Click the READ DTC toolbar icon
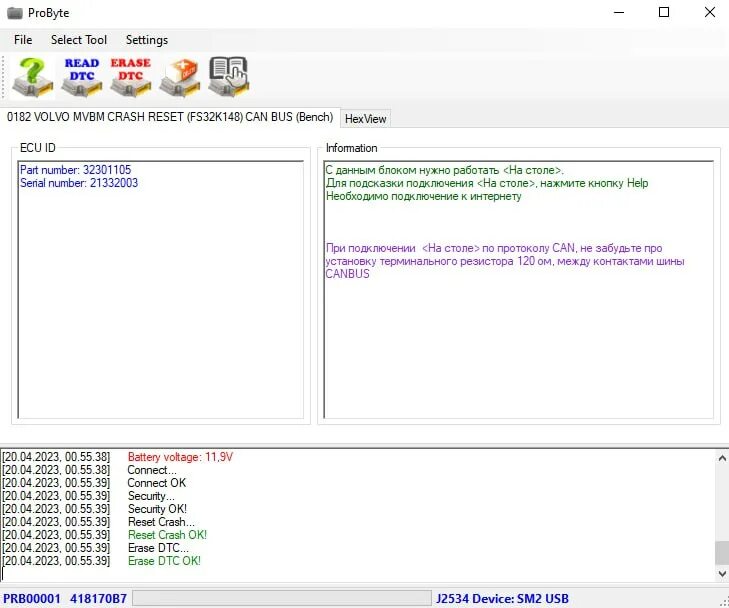The width and height of the screenshot is (729, 608). (82, 77)
